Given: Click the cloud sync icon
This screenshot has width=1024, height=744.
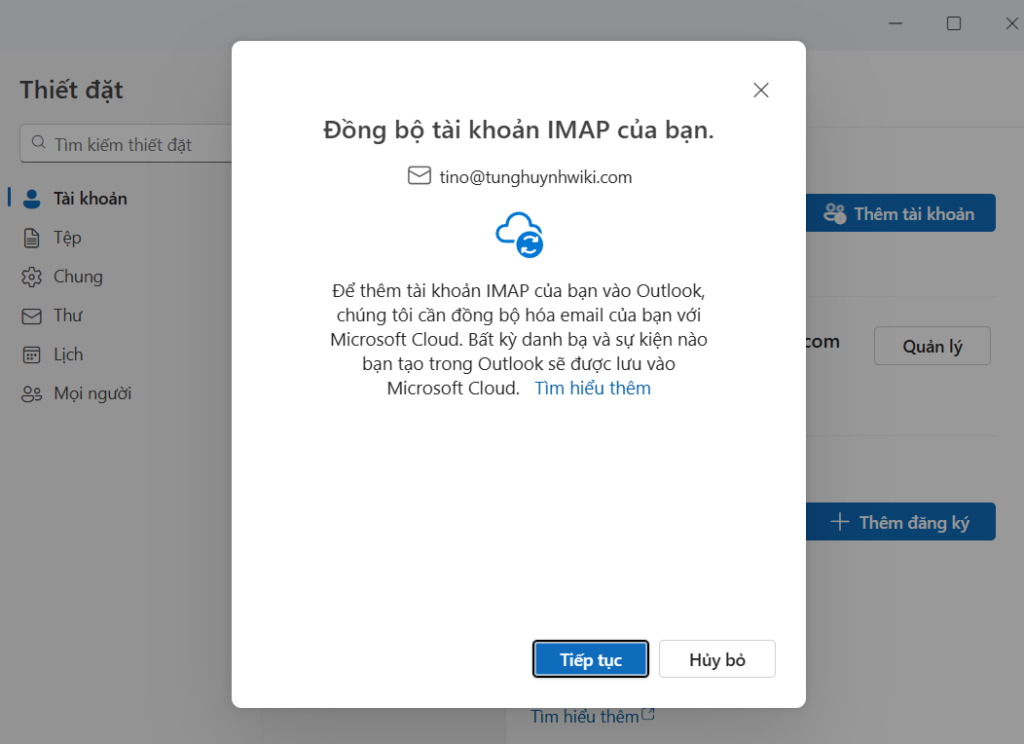Looking at the screenshot, I should tap(520, 235).
